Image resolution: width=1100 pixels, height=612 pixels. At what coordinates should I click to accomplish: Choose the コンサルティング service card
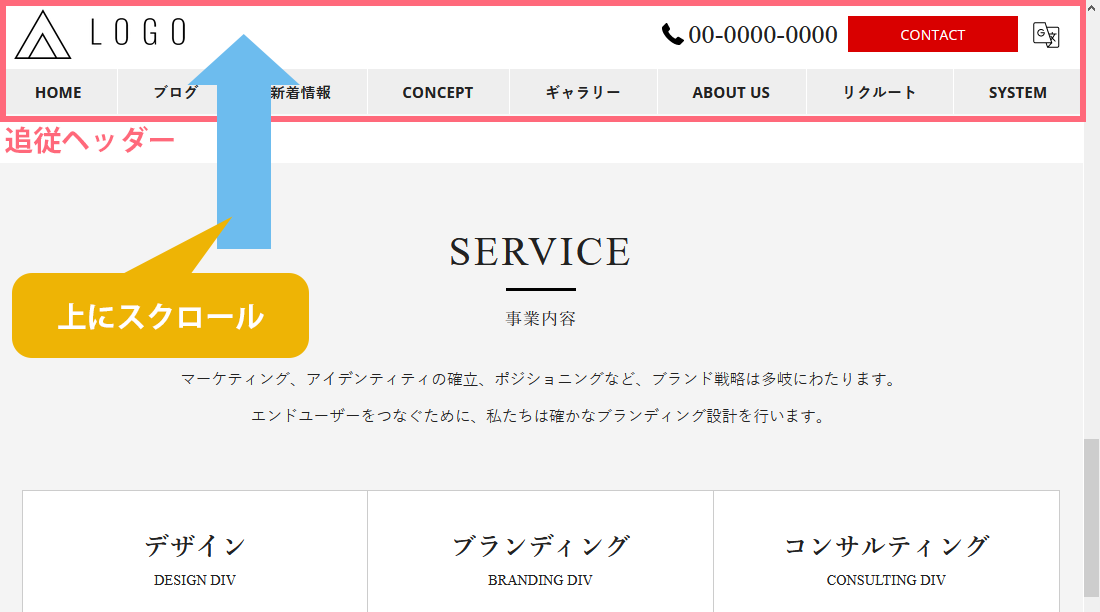[886, 555]
